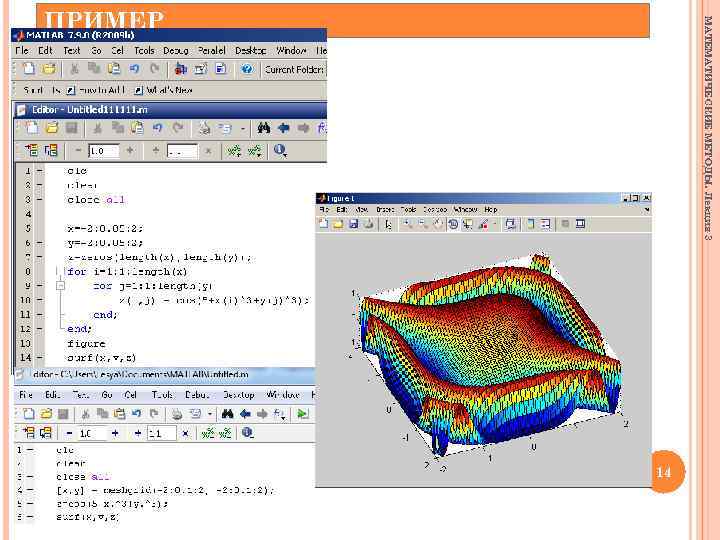
Task: Open Debug menu in MATLAB main window
Action: click(x=176, y=50)
